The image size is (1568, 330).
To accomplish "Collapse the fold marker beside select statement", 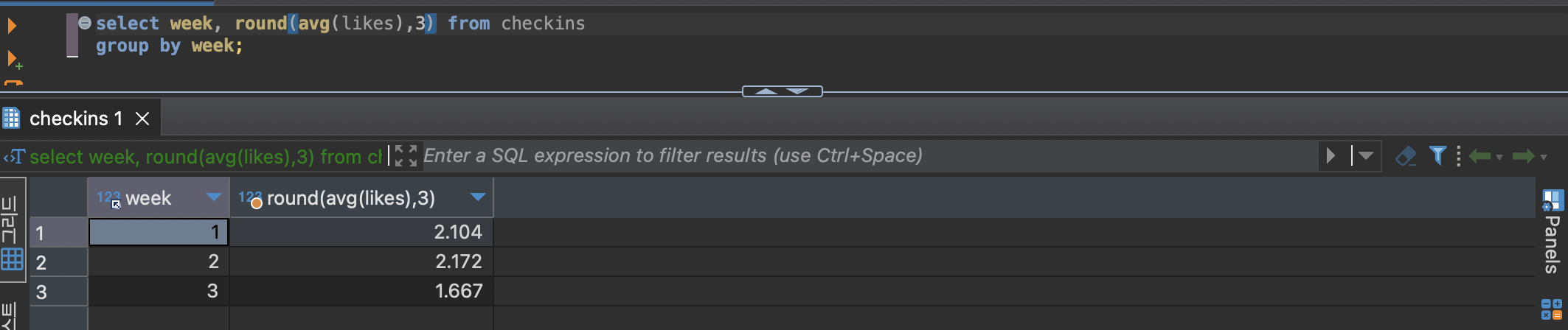I will point(85,23).
